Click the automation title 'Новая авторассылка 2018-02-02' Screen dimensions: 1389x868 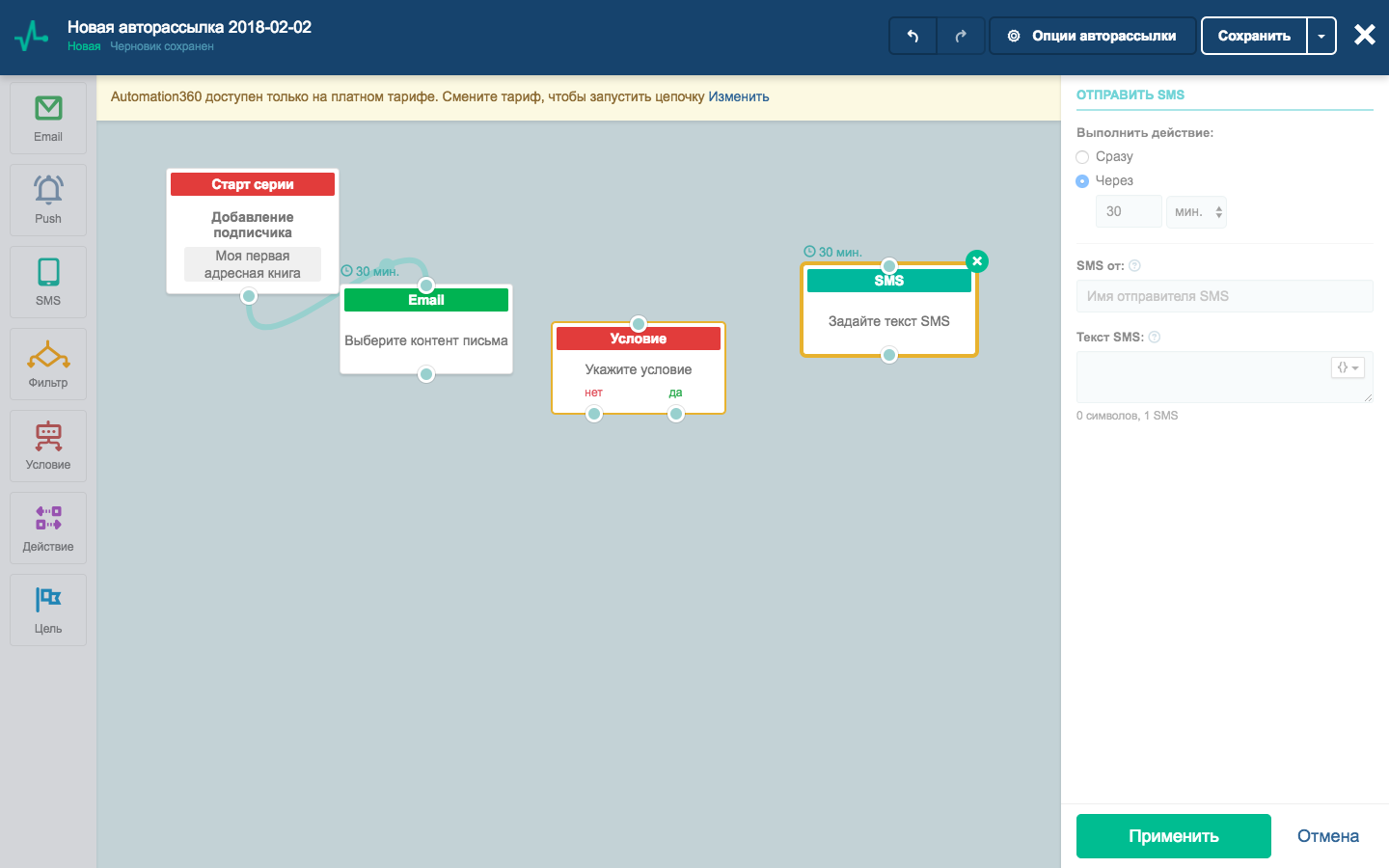coord(189,27)
